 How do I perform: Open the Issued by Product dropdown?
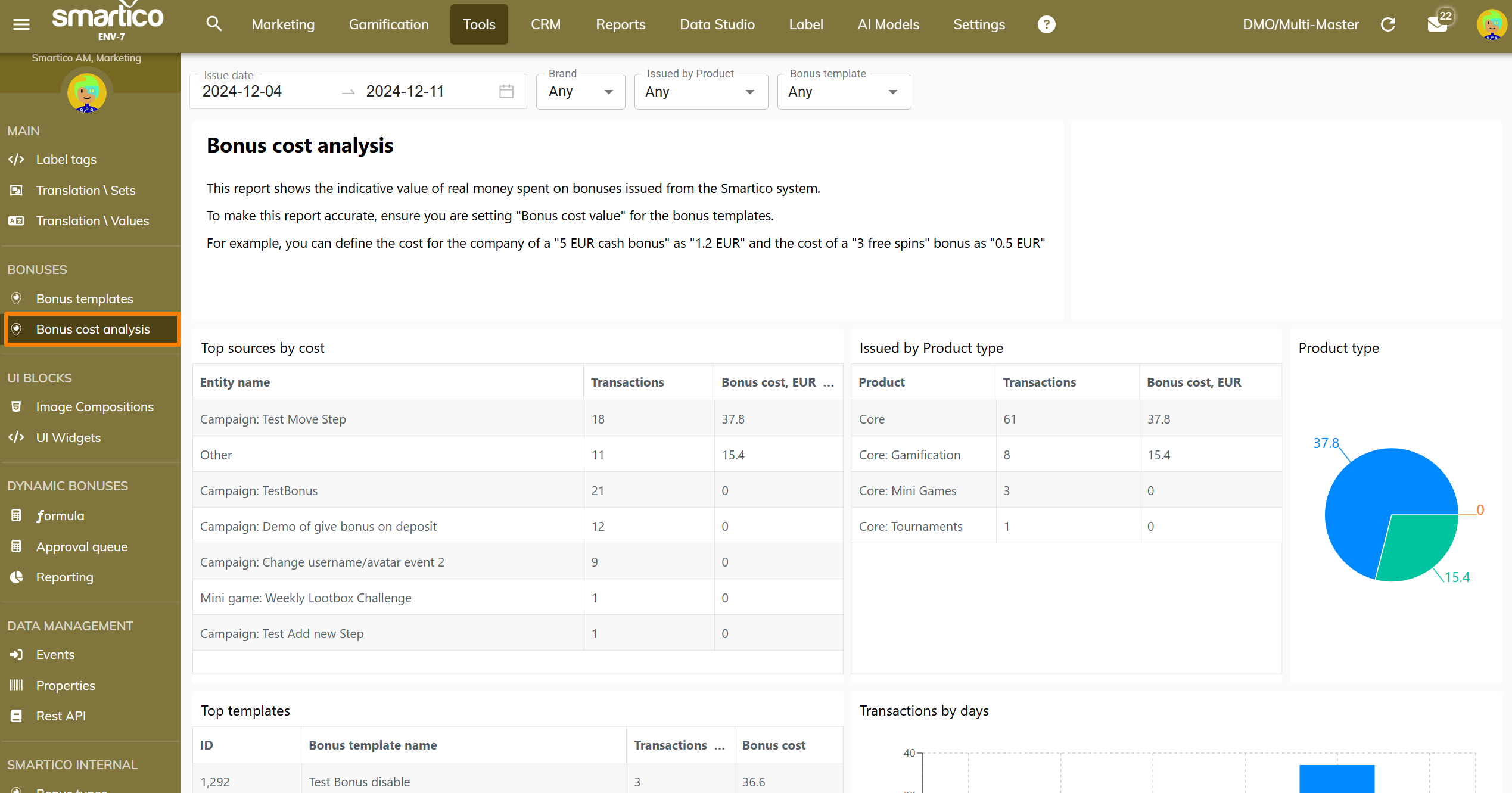coord(701,92)
